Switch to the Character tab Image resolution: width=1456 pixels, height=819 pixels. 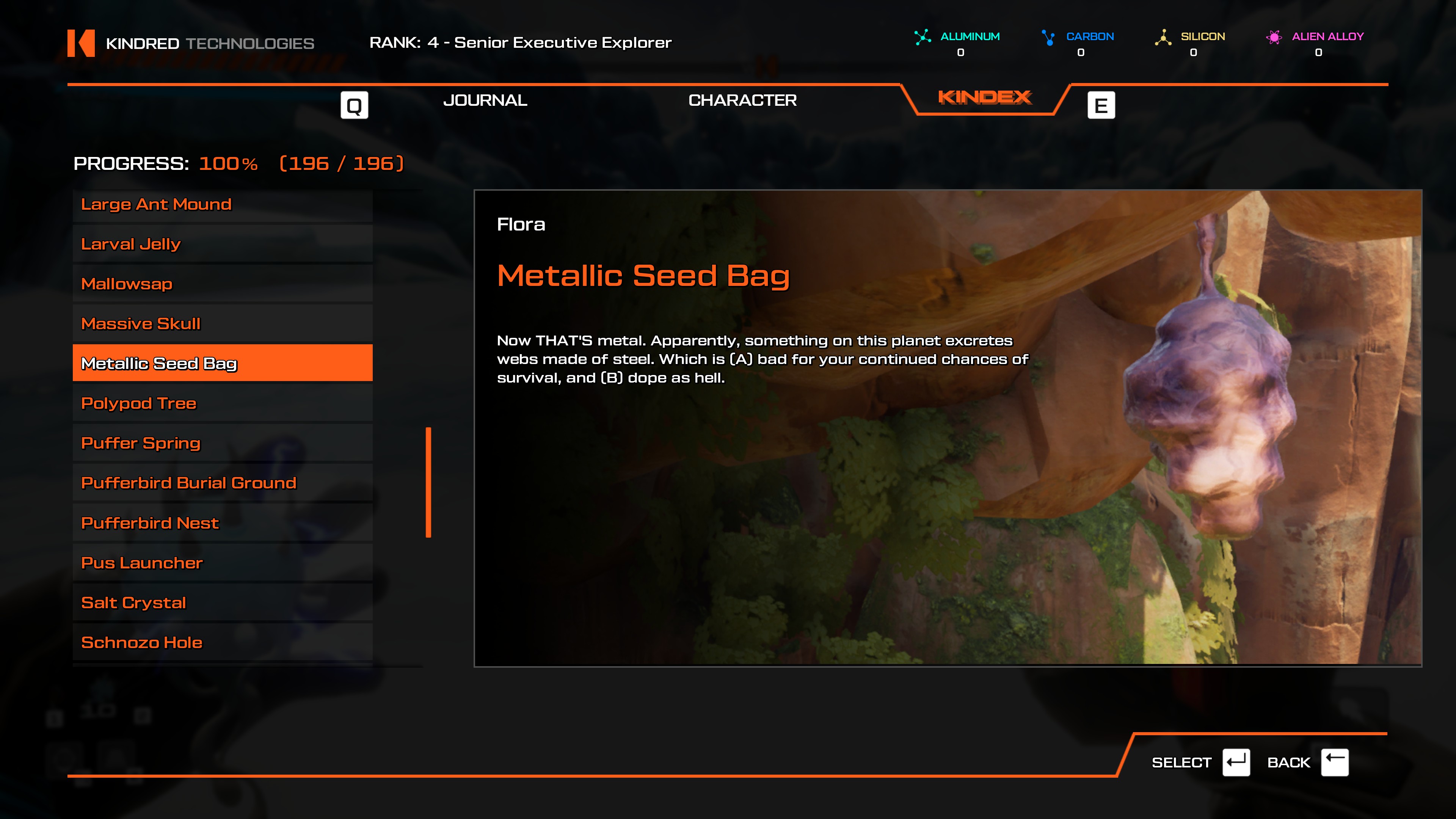pos(742,100)
